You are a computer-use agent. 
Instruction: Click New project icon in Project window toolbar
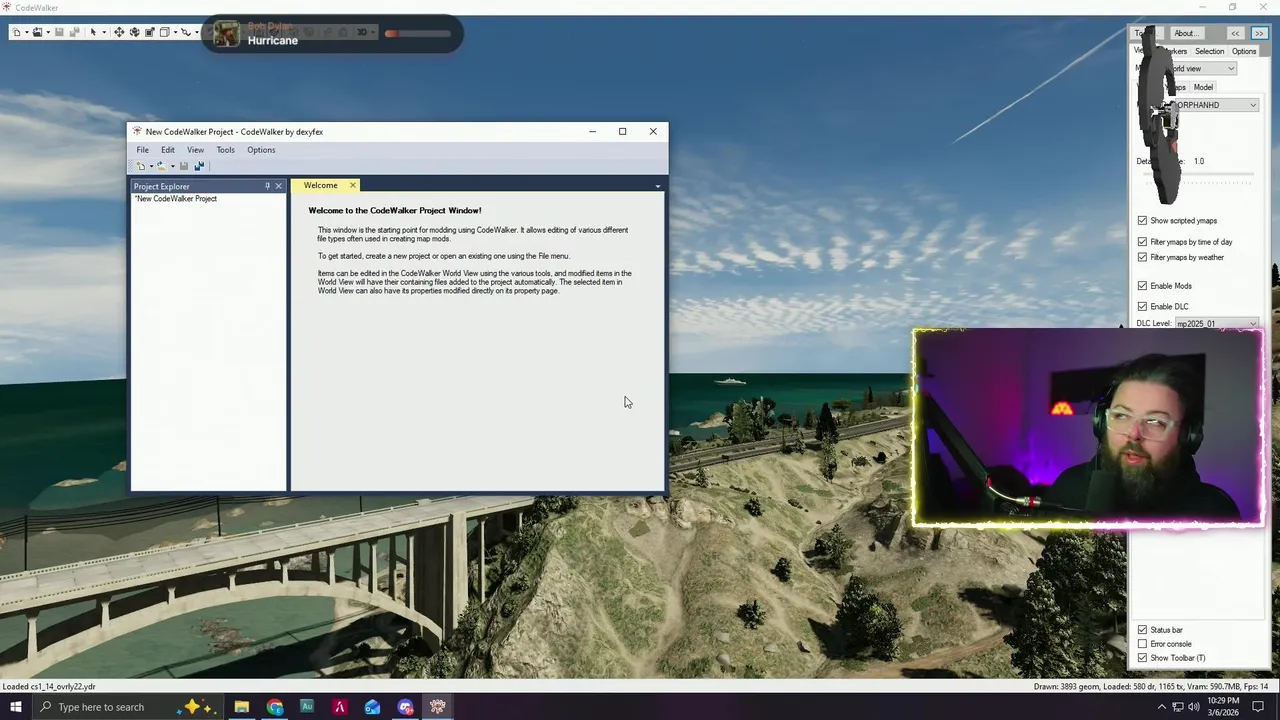coord(141,166)
